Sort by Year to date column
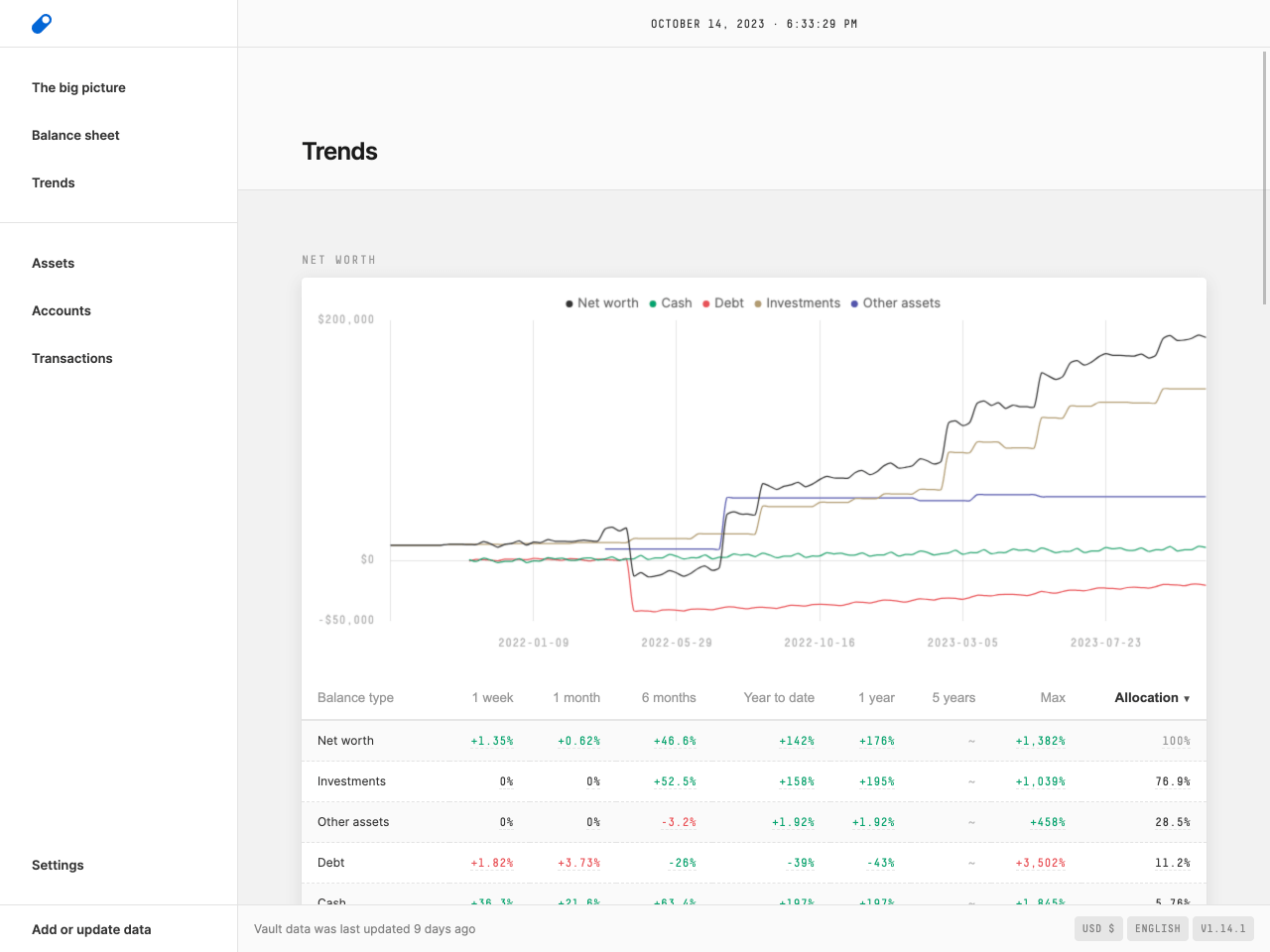Image resolution: width=1270 pixels, height=952 pixels. point(779,698)
